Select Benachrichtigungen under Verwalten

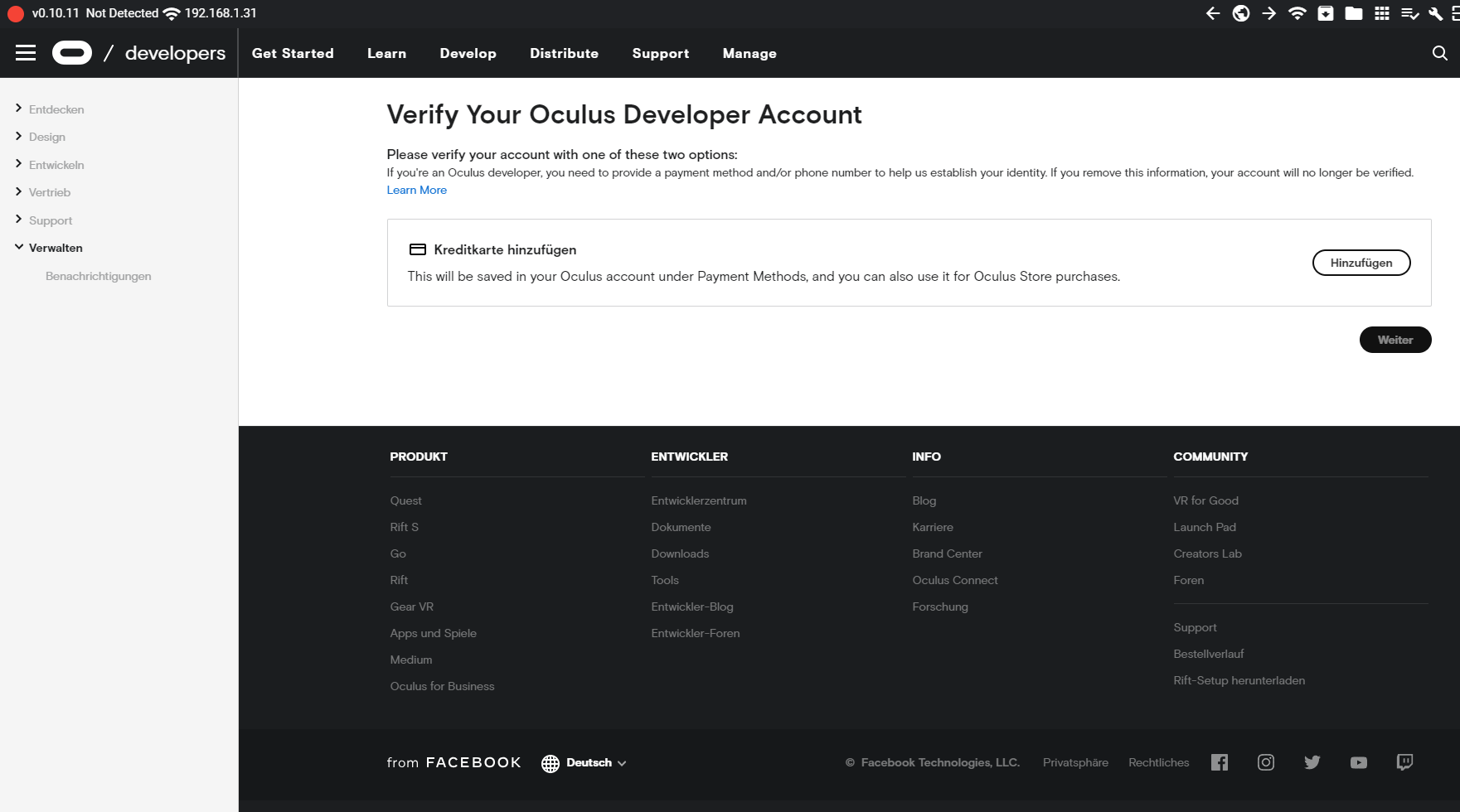click(99, 276)
